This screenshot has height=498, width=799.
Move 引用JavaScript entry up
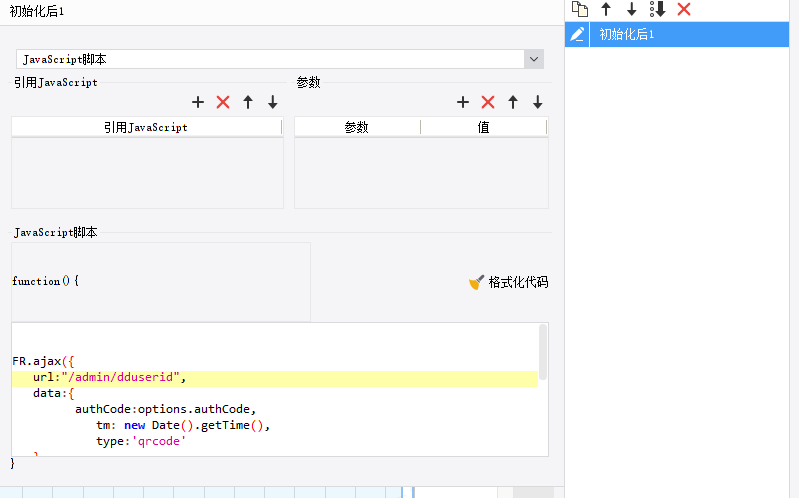pyautogui.click(x=248, y=102)
